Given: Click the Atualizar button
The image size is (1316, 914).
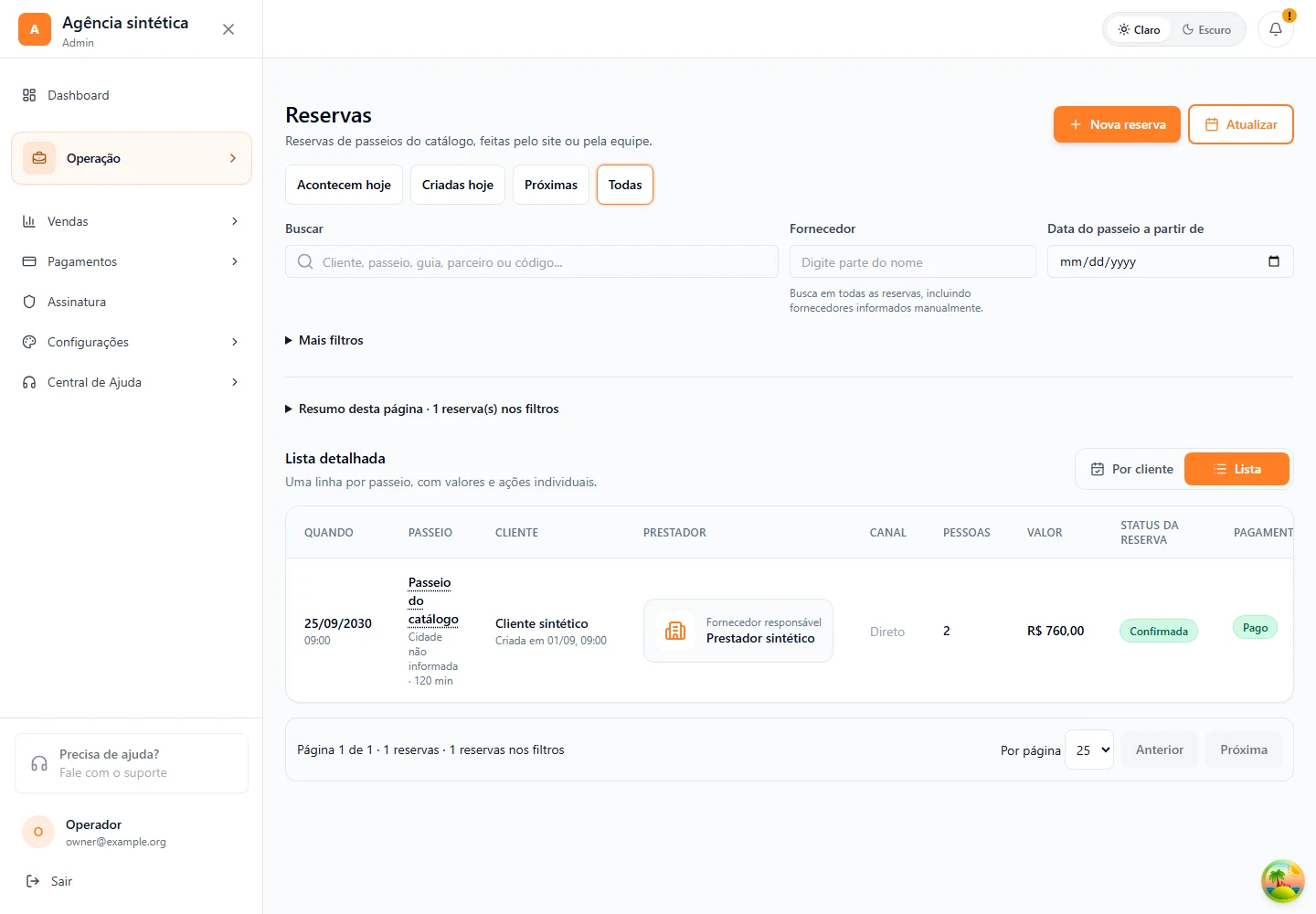Looking at the screenshot, I should (x=1241, y=124).
